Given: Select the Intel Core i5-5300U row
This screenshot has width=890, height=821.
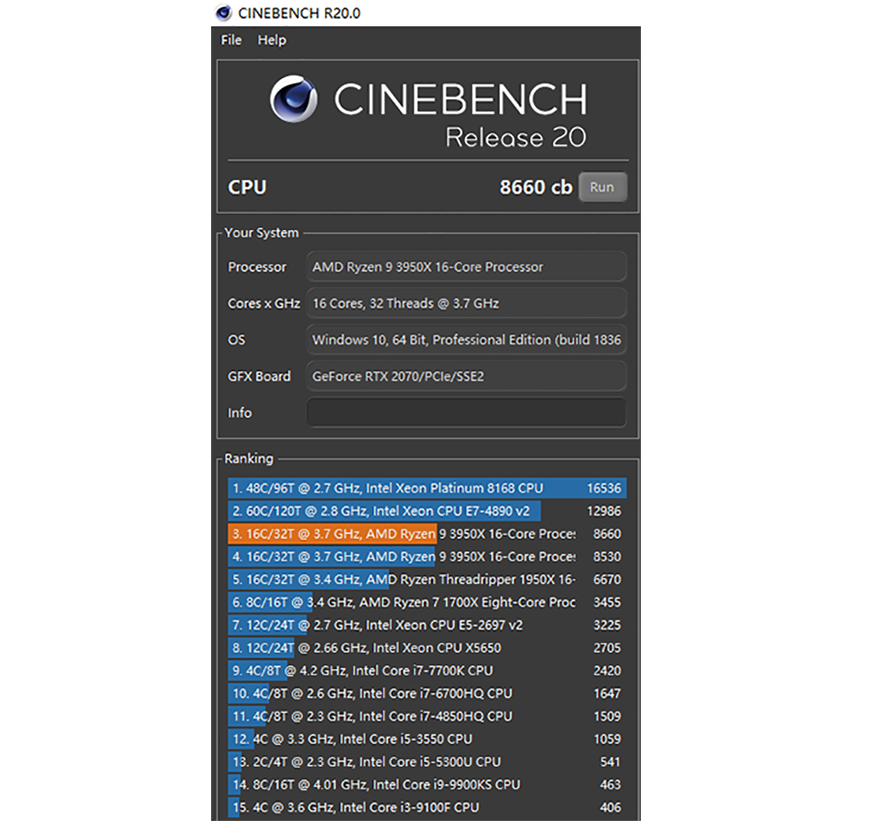Looking at the screenshot, I should point(427,761).
